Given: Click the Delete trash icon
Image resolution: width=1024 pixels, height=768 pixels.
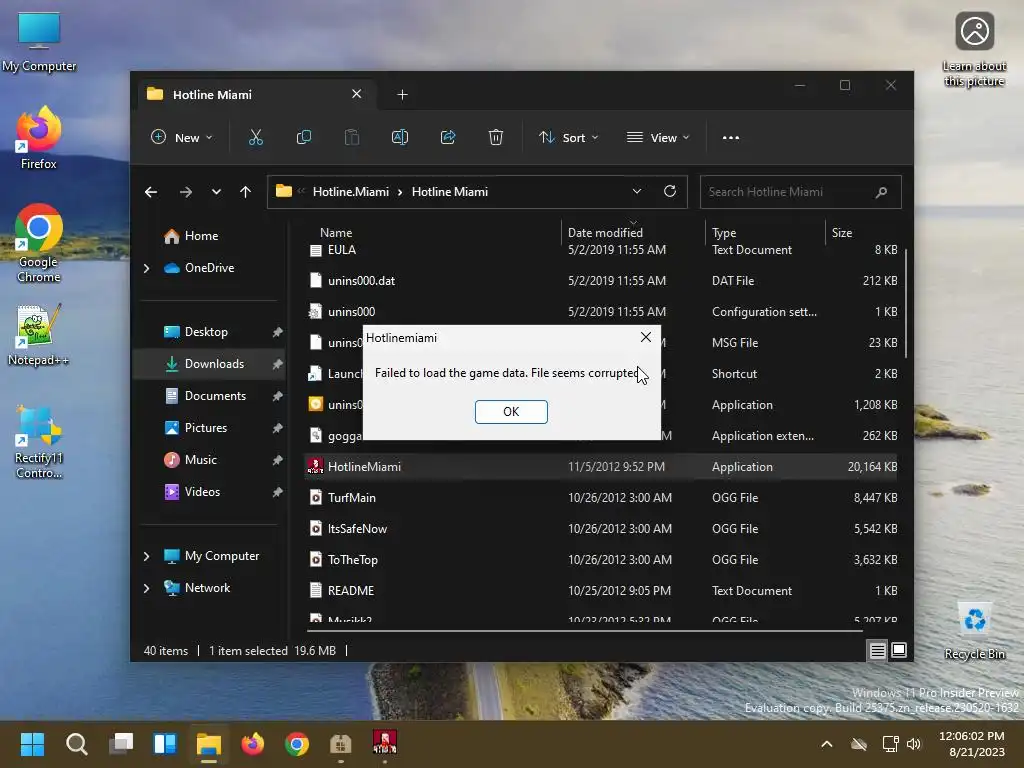Looking at the screenshot, I should pos(496,137).
